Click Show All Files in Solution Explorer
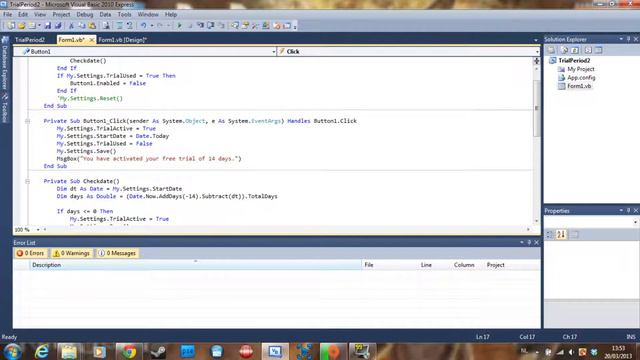 pyautogui.click(x=564, y=50)
